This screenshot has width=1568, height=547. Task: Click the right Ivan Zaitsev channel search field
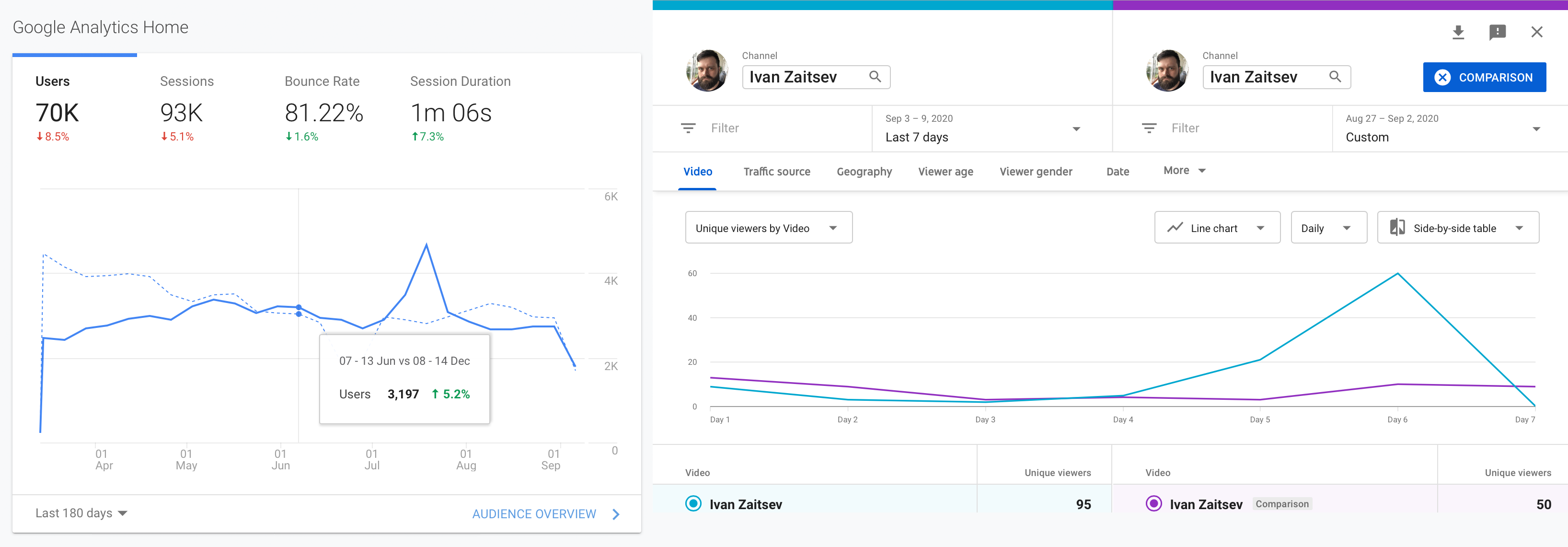pyautogui.click(x=1277, y=77)
